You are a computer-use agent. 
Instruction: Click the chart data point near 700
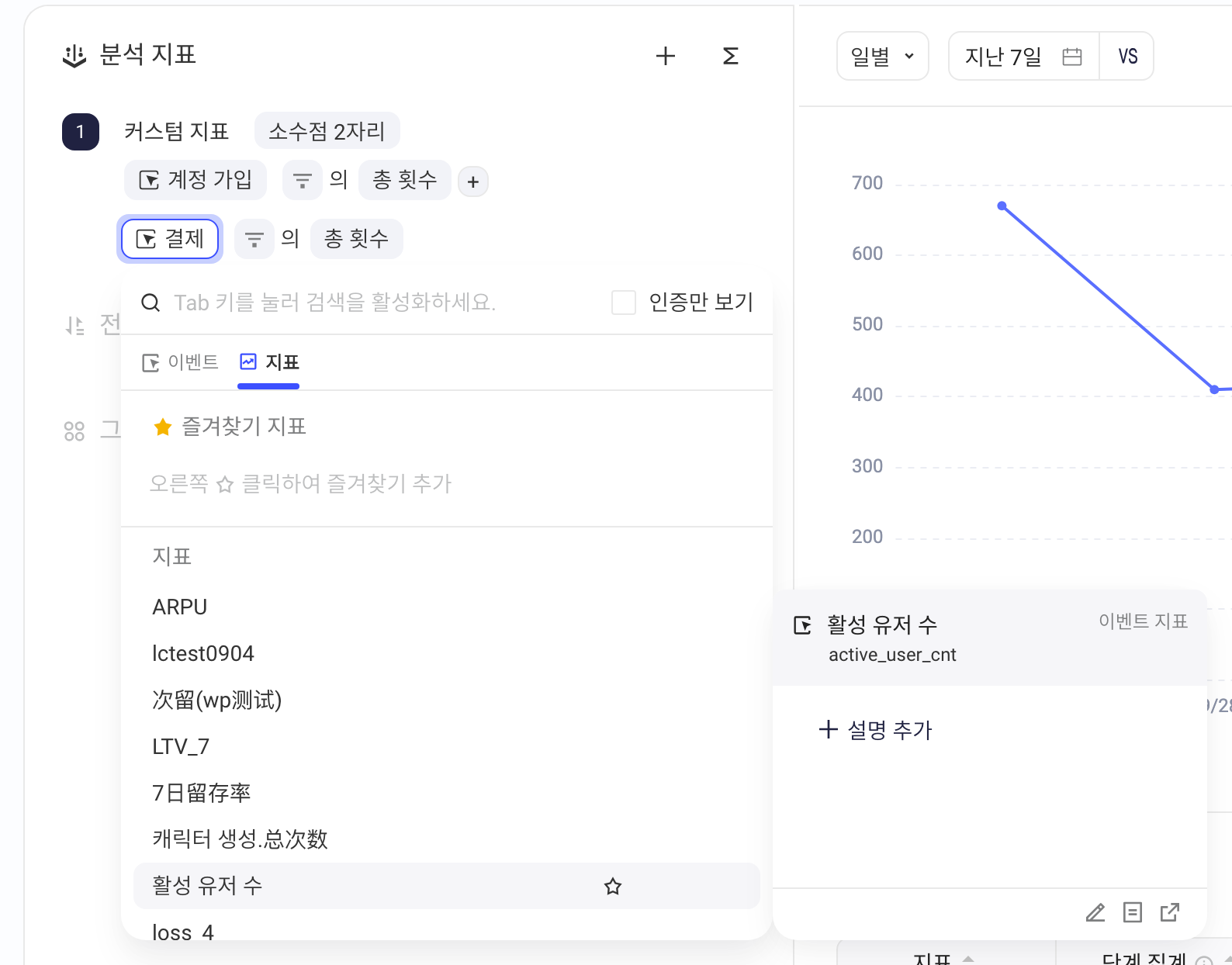[x=1002, y=206]
